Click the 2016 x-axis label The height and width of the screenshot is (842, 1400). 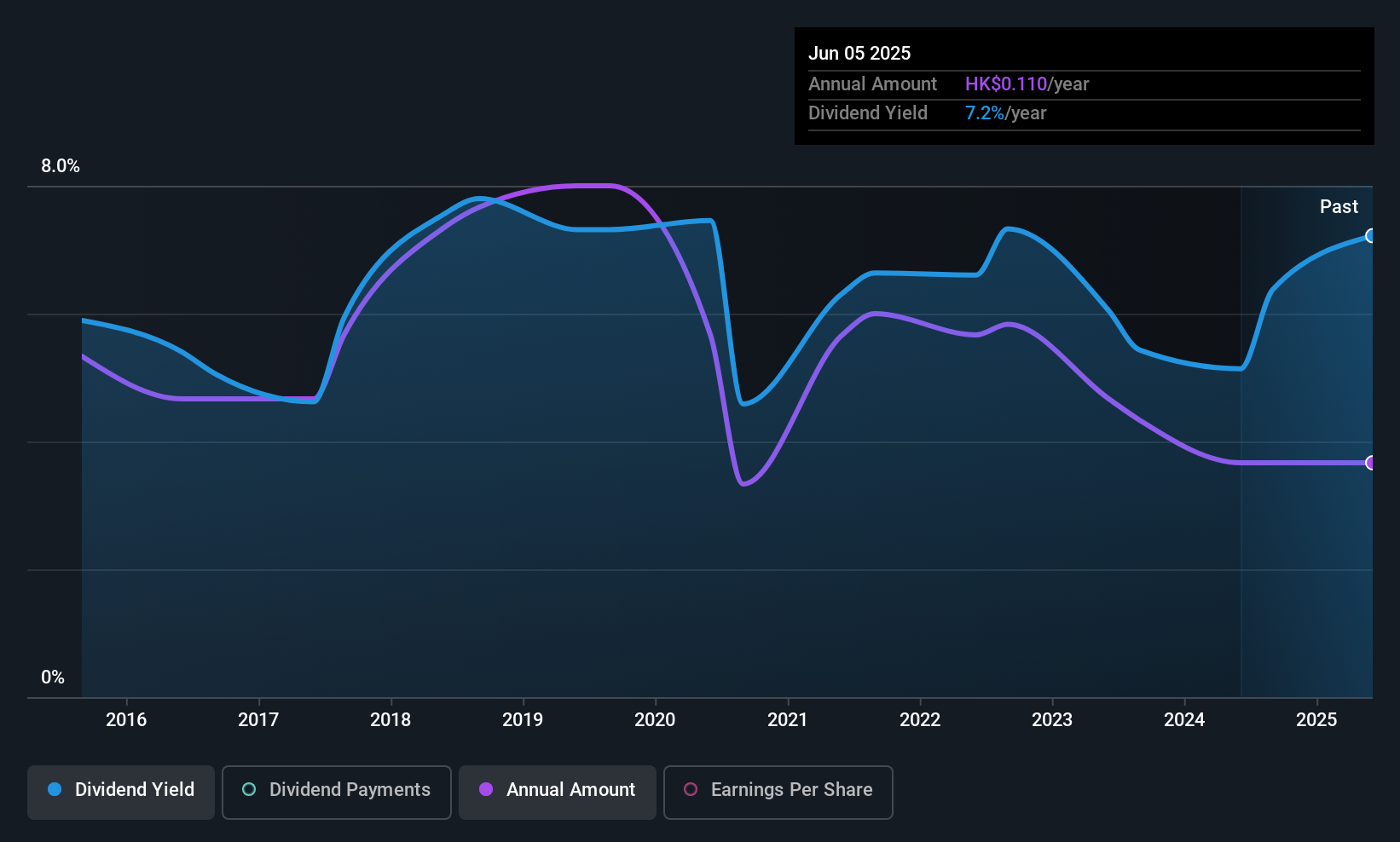[x=126, y=719]
